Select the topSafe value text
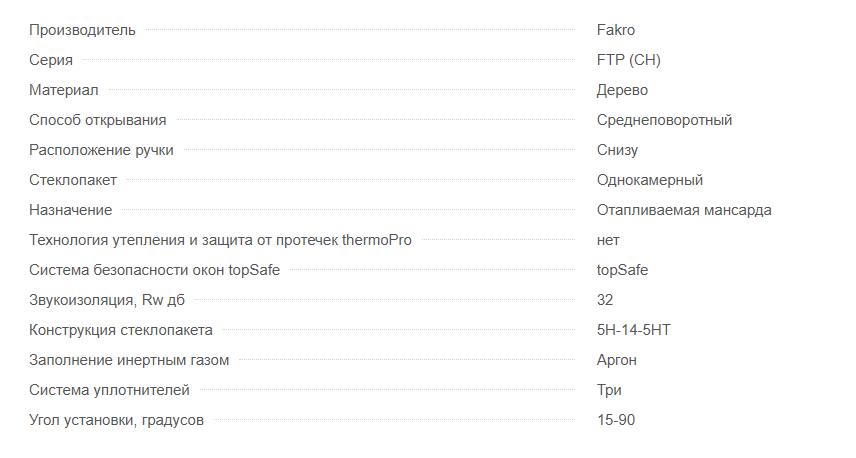This screenshot has height=458, width=856. [622, 270]
